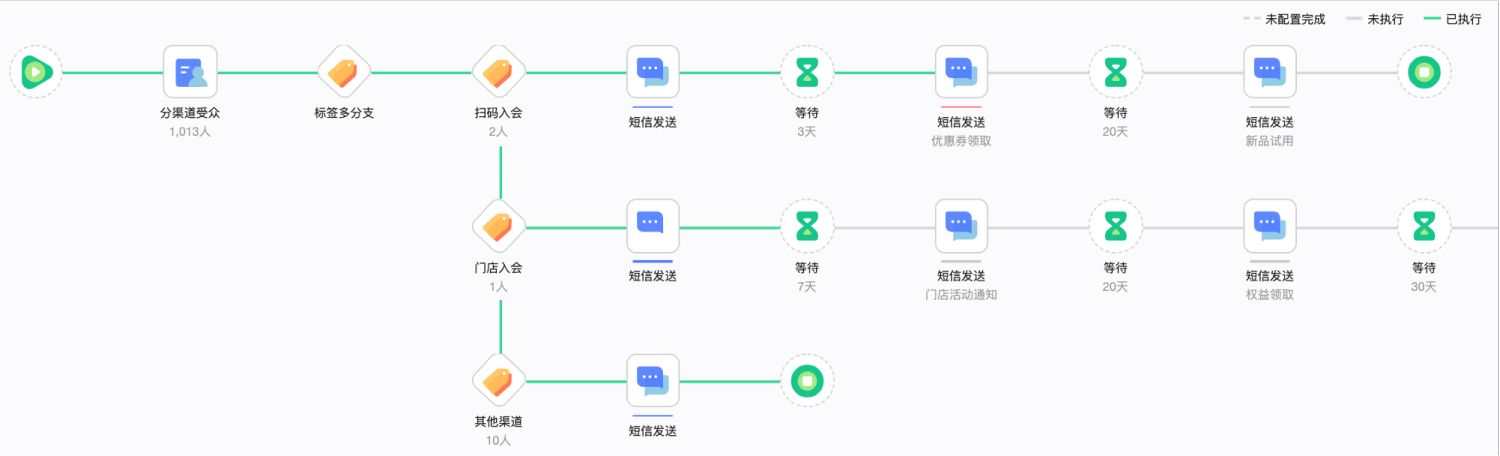Viewport: 1500px width, 456px height.
Task: Open the 权益领取 SMS node icon
Action: click(1270, 226)
